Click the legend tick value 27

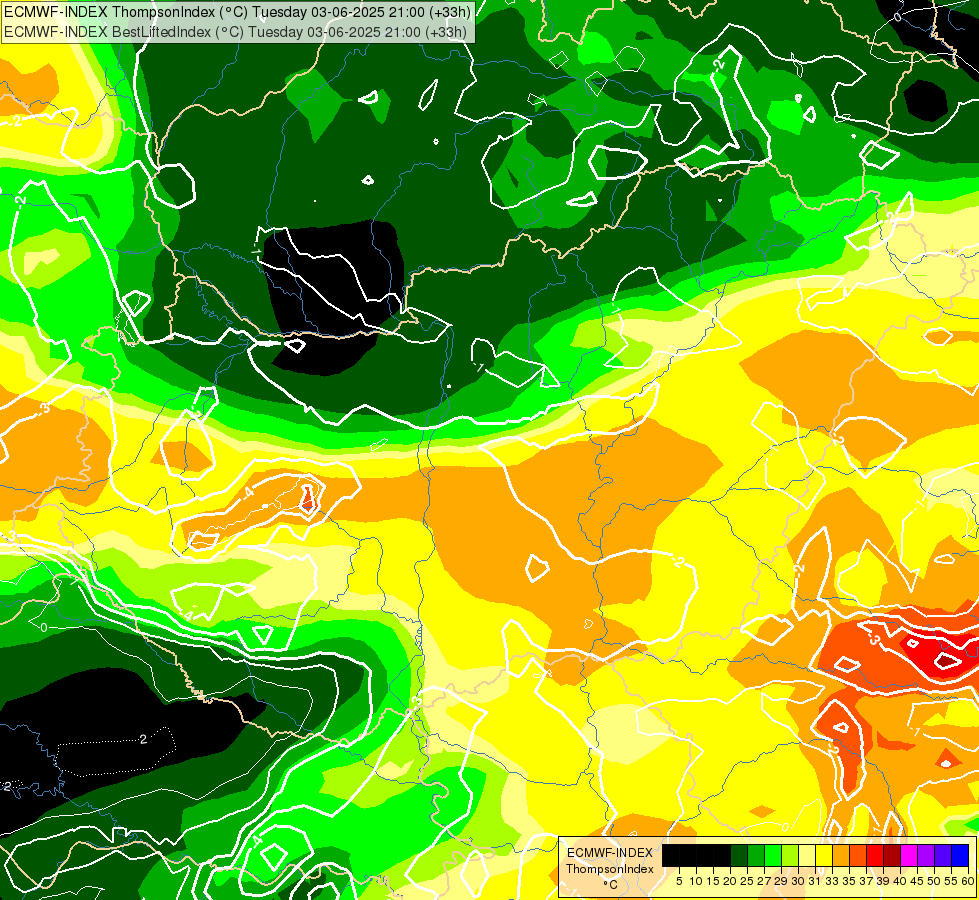tap(764, 881)
